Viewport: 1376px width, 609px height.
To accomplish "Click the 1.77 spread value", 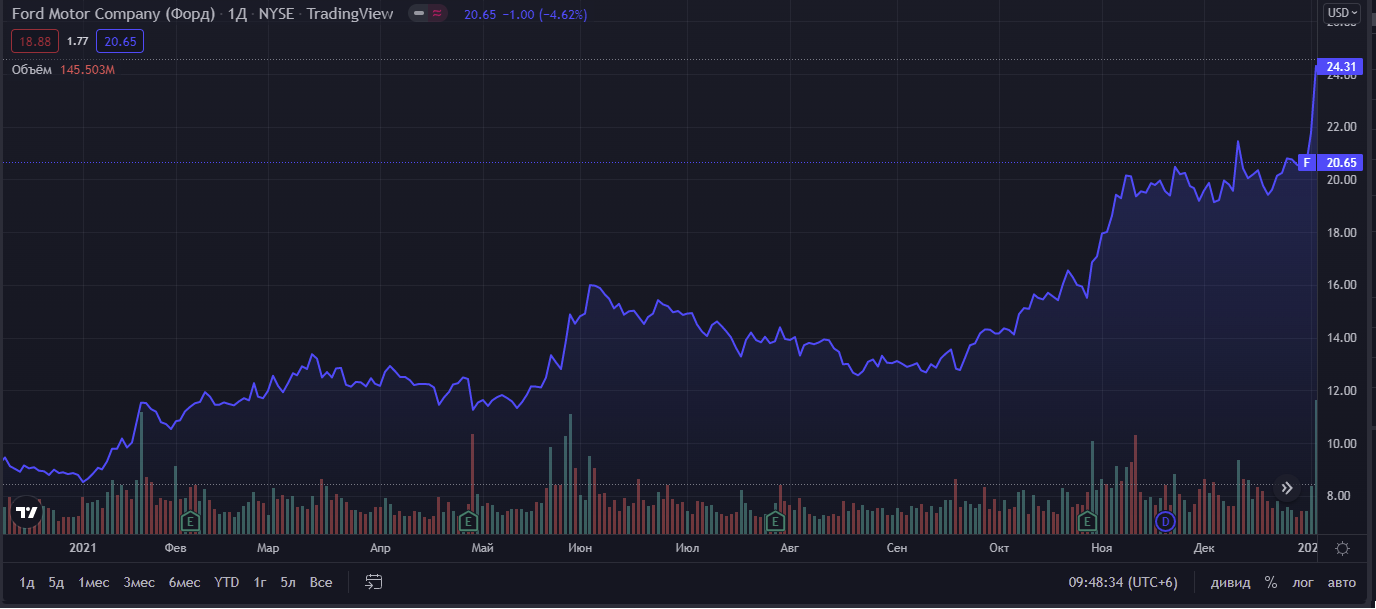I will point(78,41).
